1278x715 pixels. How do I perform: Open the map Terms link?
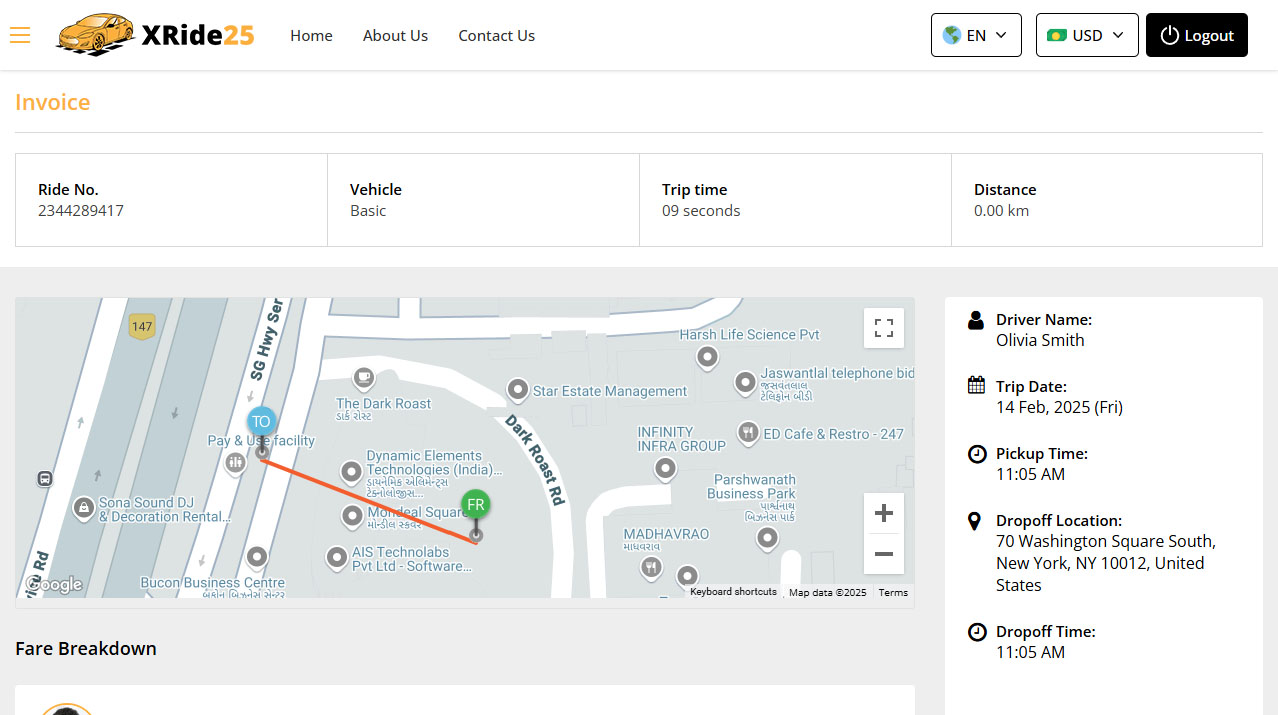coord(893,592)
